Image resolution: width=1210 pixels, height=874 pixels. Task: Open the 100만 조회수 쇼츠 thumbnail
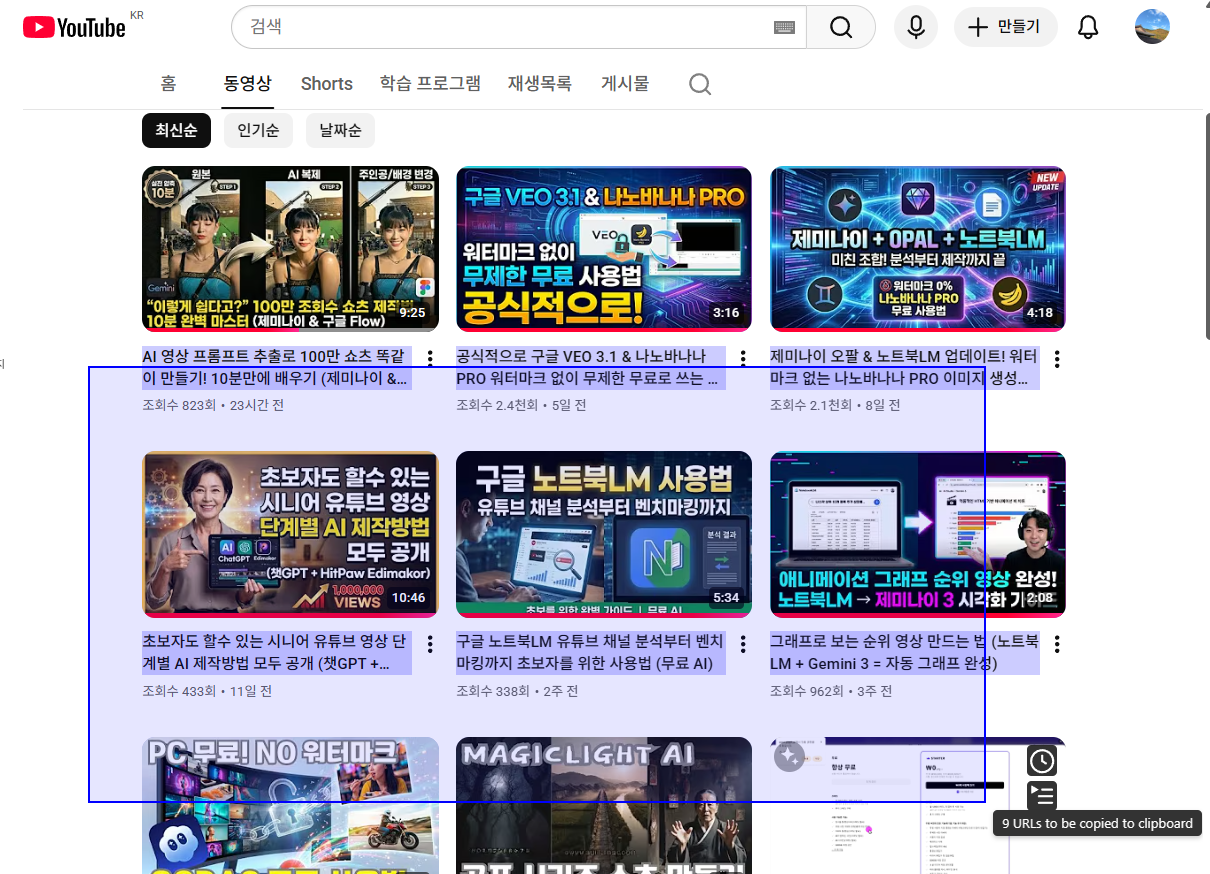click(290, 249)
